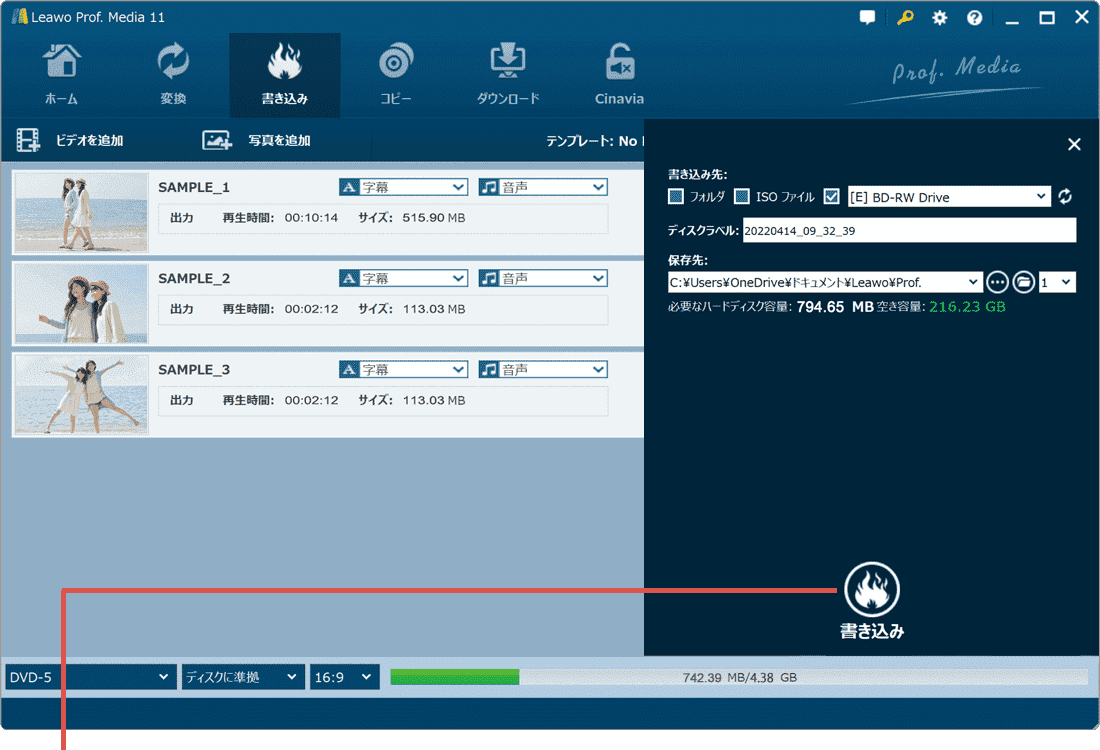Enable the フォルダ checkbox

click(676, 197)
